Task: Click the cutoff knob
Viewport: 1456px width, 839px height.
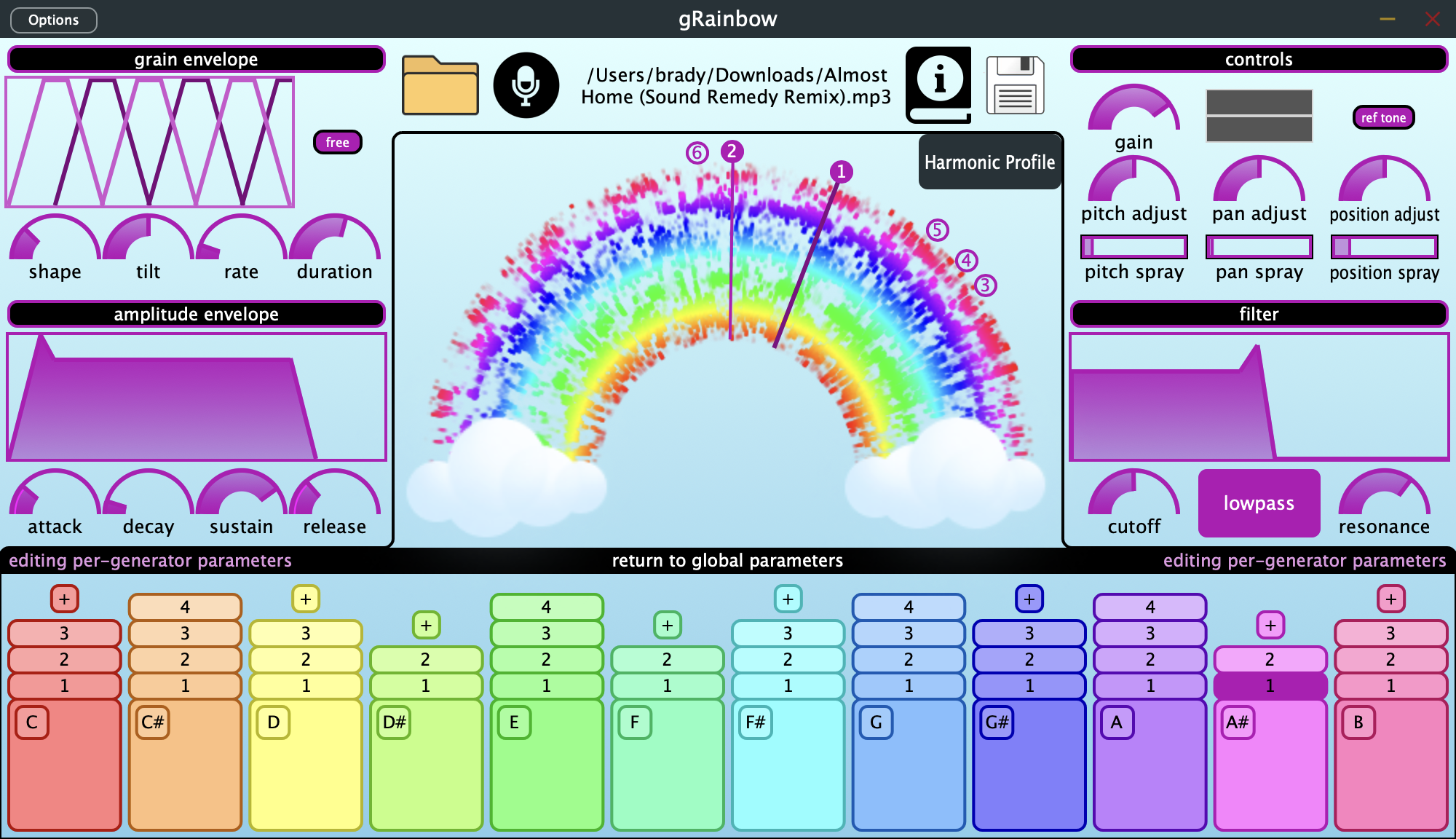Action: 1133,495
